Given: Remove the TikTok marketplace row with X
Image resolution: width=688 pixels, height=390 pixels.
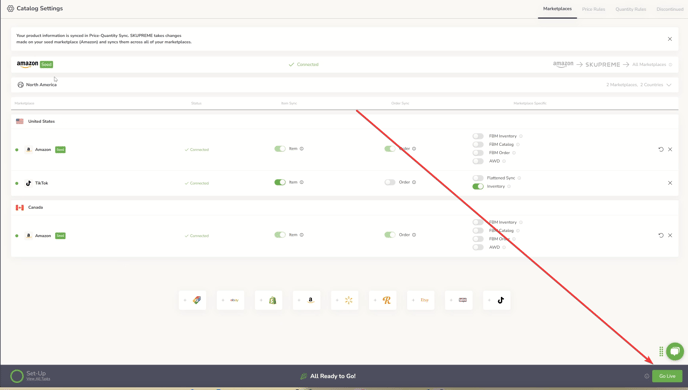Looking at the screenshot, I should [x=670, y=183].
